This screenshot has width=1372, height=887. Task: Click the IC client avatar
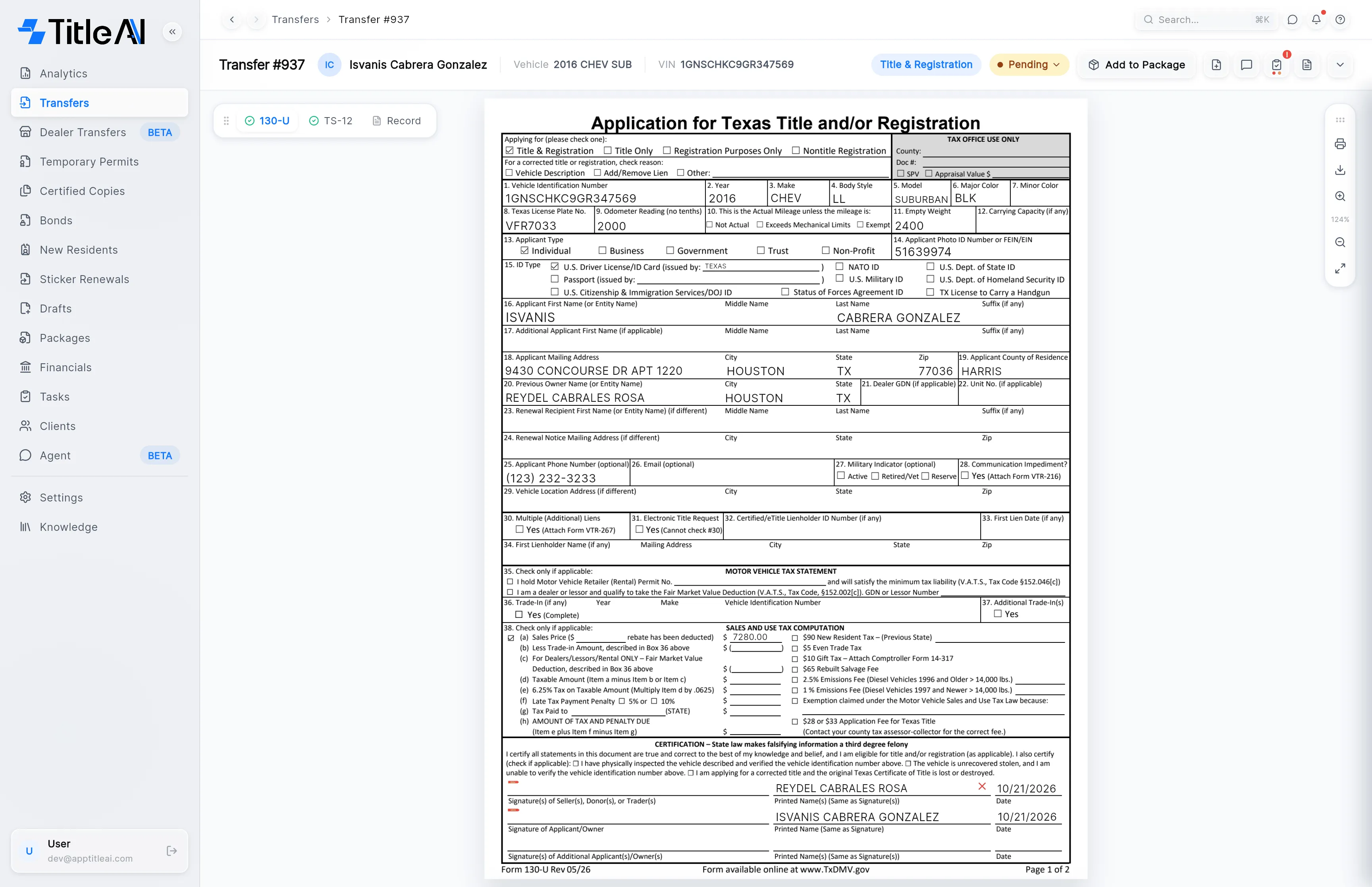pyautogui.click(x=330, y=64)
